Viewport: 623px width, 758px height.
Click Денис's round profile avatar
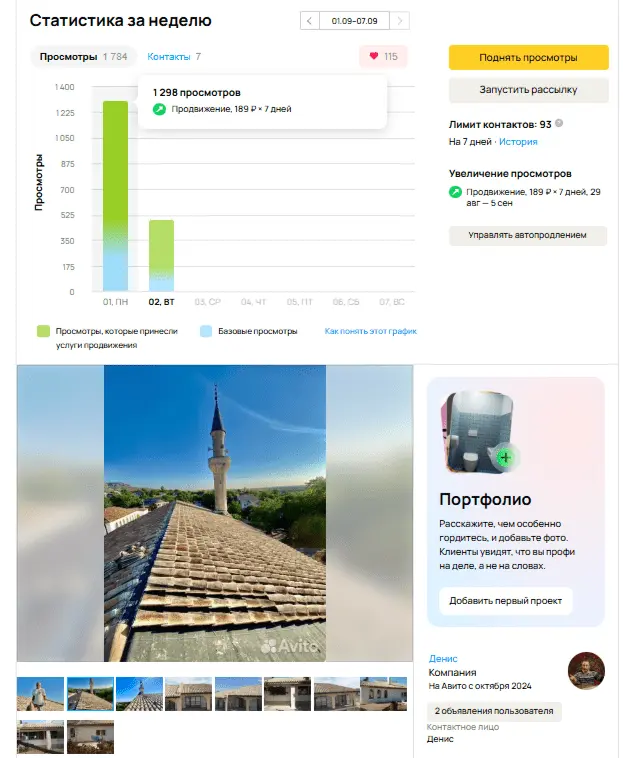[x=586, y=671]
